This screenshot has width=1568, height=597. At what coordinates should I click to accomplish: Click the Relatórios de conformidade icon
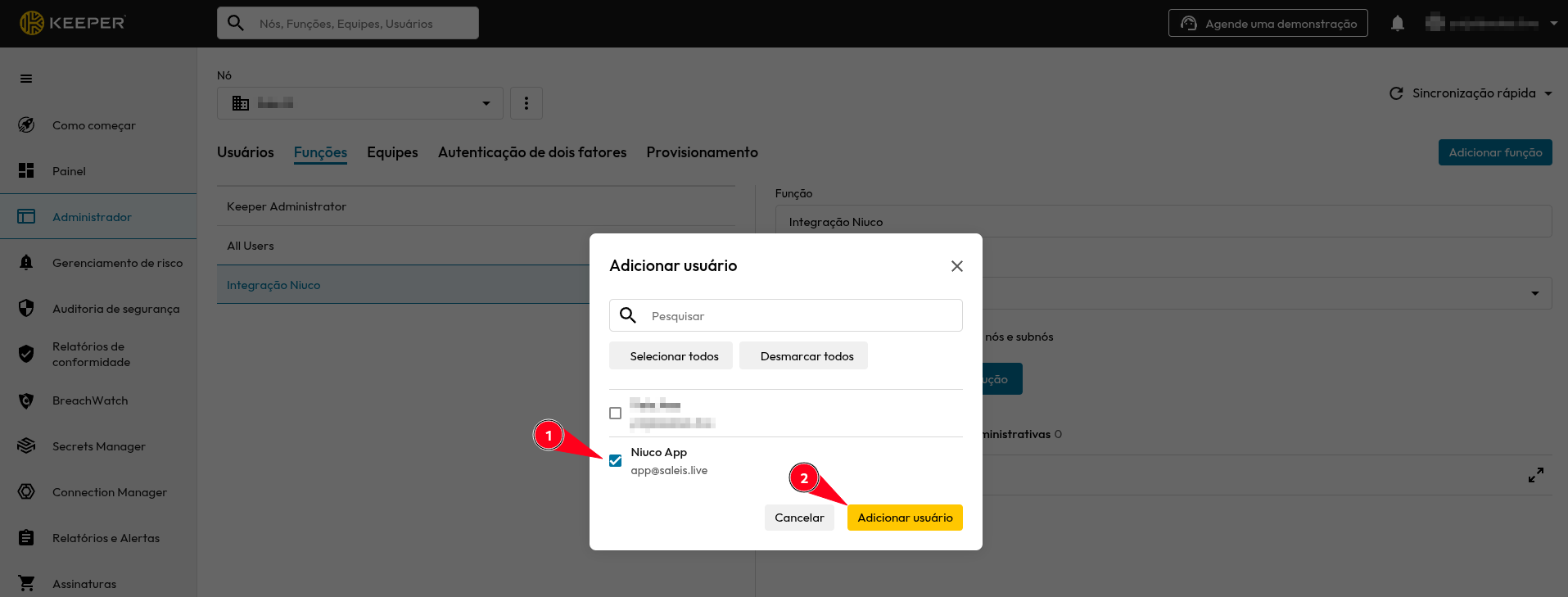coord(26,354)
